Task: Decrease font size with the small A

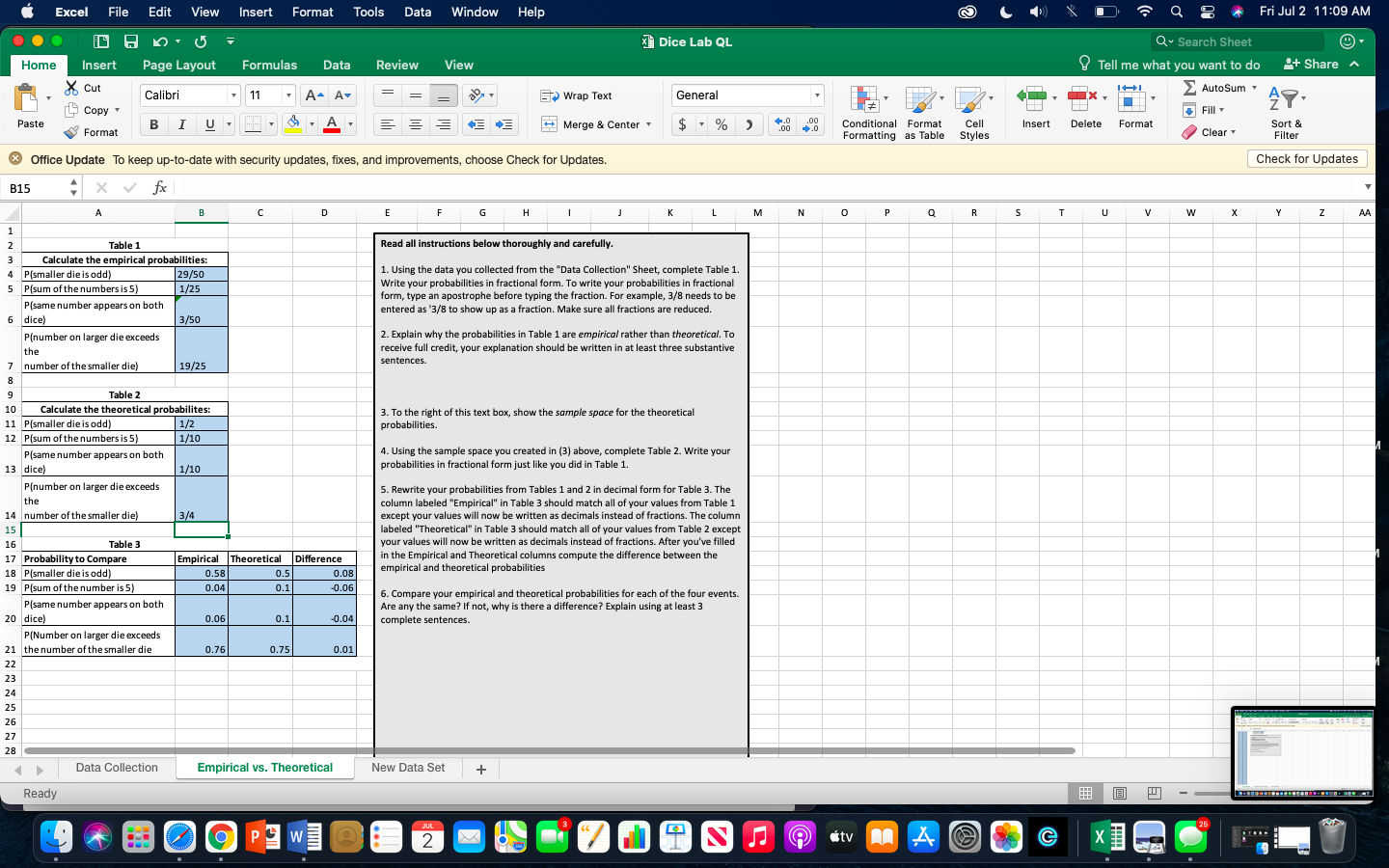Action: (x=342, y=95)
